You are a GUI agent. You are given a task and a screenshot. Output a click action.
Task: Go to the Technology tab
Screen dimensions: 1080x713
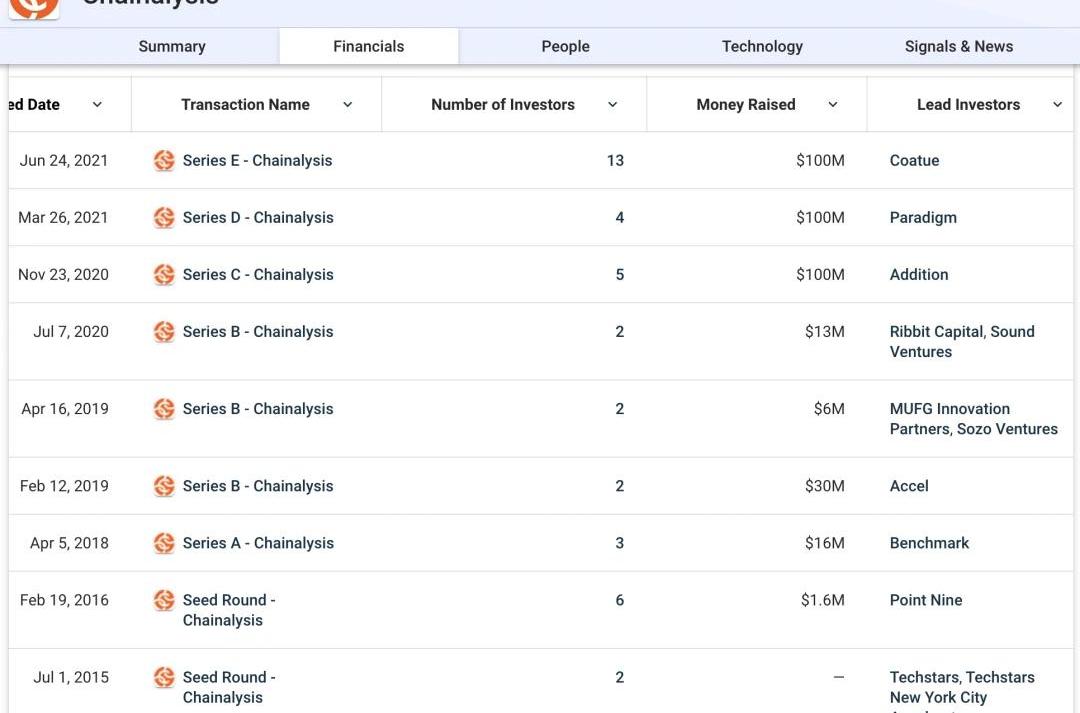pos(762,46)
